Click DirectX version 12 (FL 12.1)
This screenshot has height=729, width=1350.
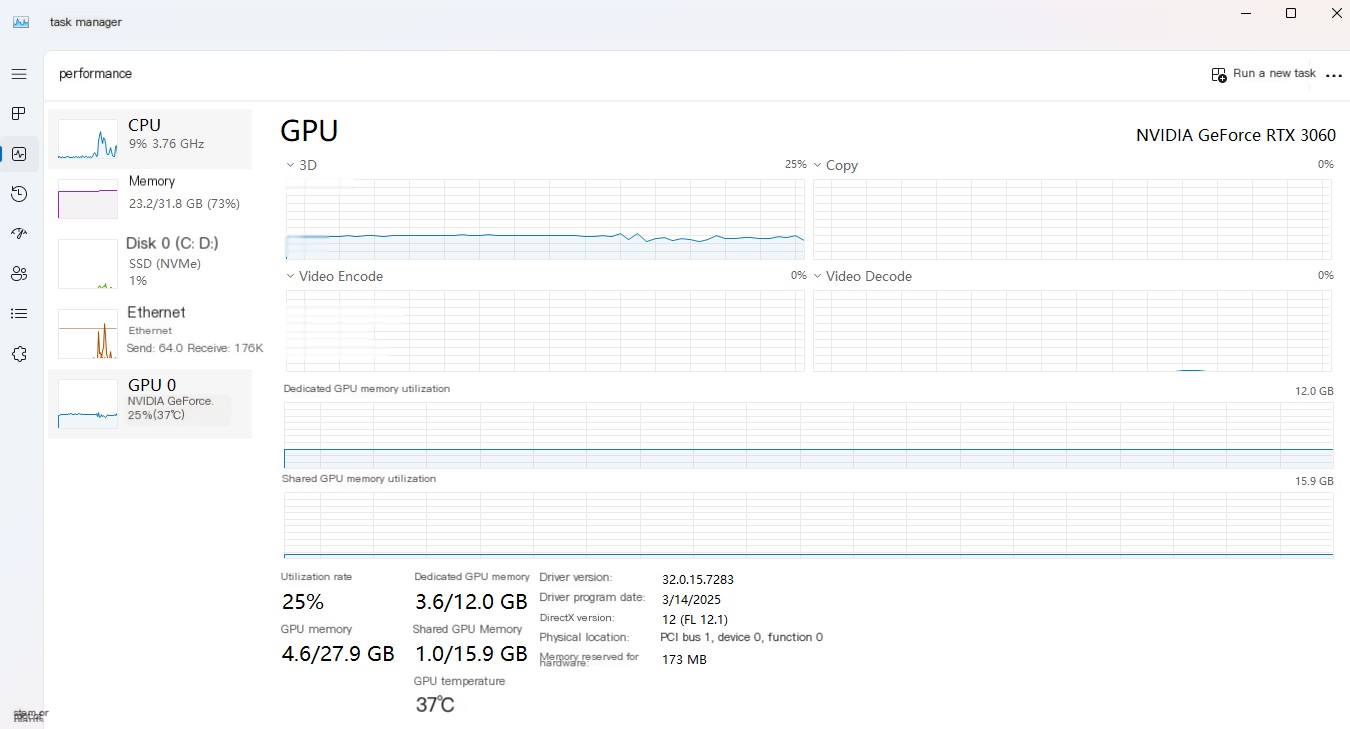point(695,619)
